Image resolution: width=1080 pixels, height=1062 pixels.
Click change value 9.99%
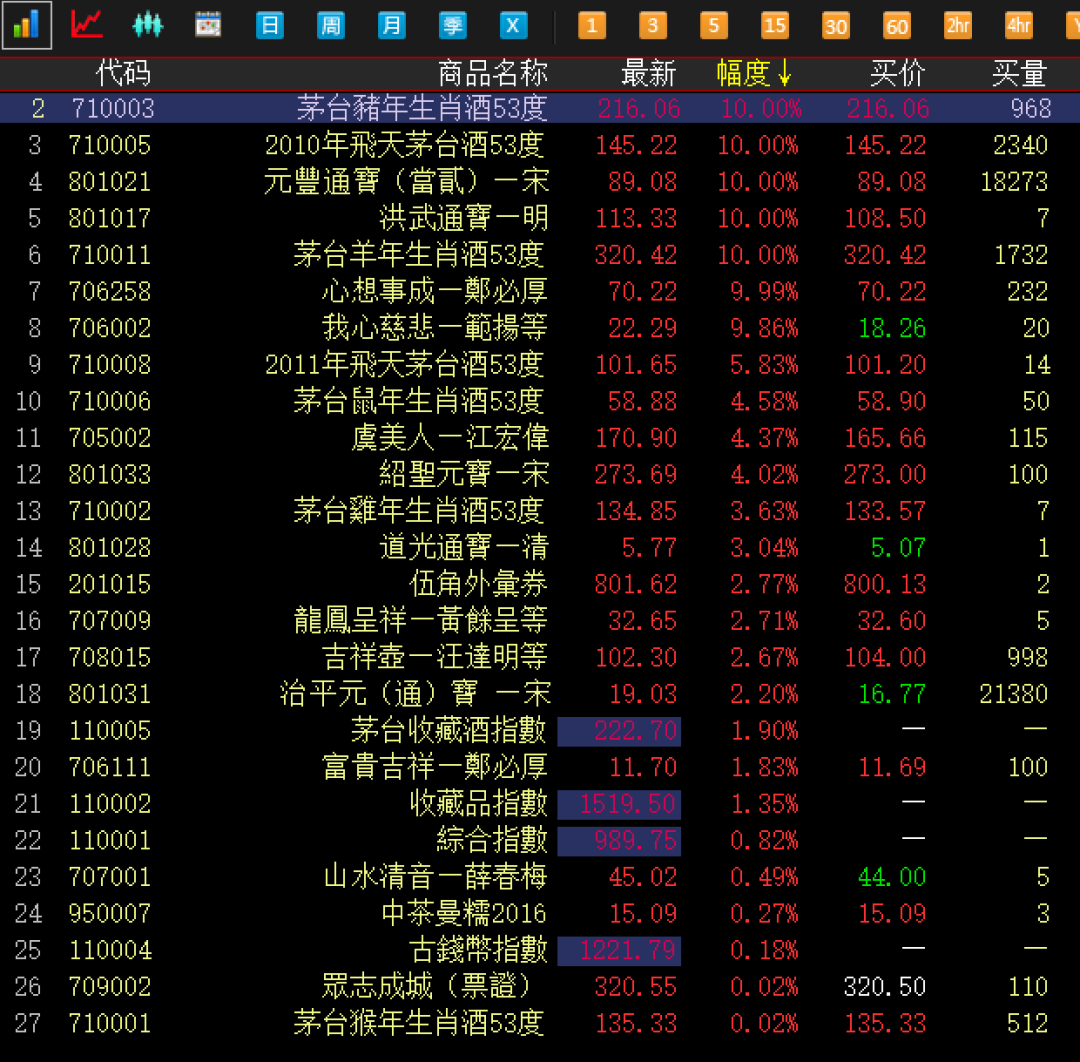tap(764, 291)
